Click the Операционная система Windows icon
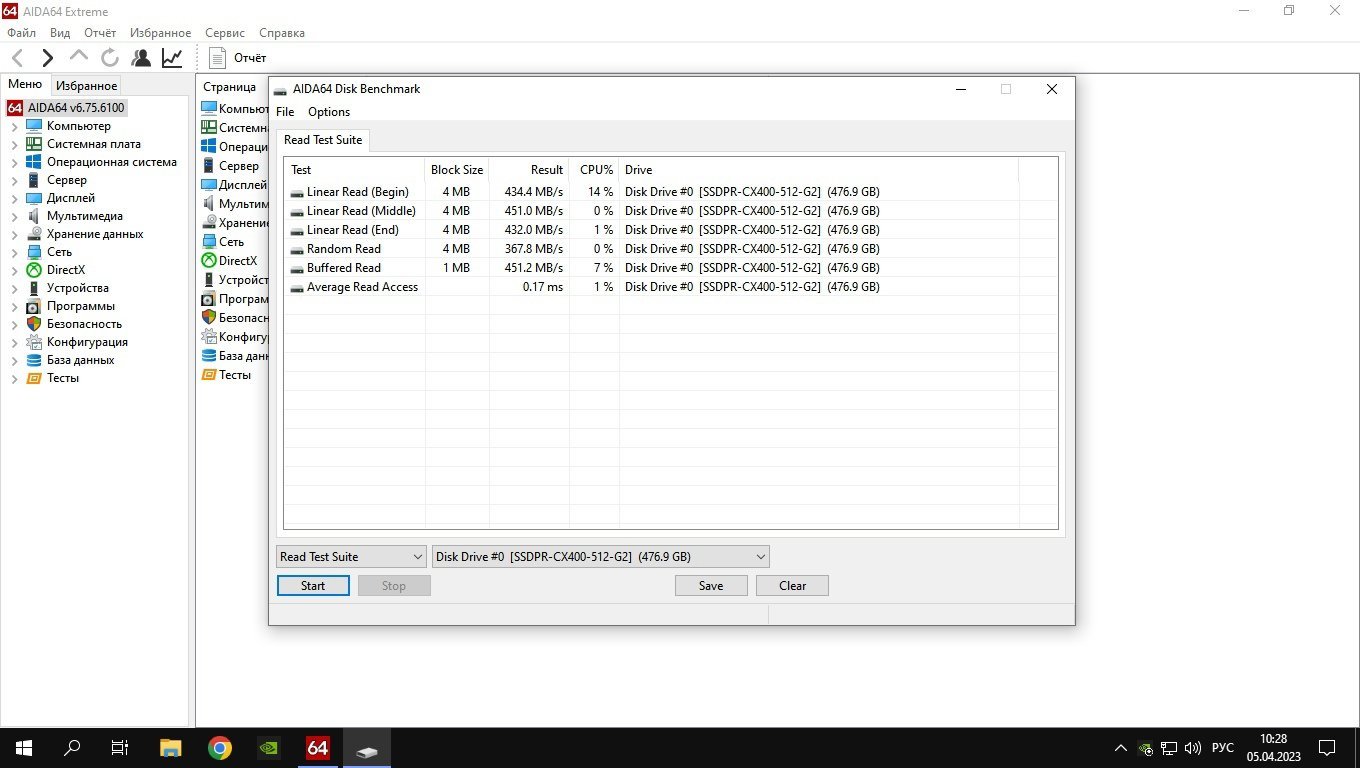 click(34, 162)
